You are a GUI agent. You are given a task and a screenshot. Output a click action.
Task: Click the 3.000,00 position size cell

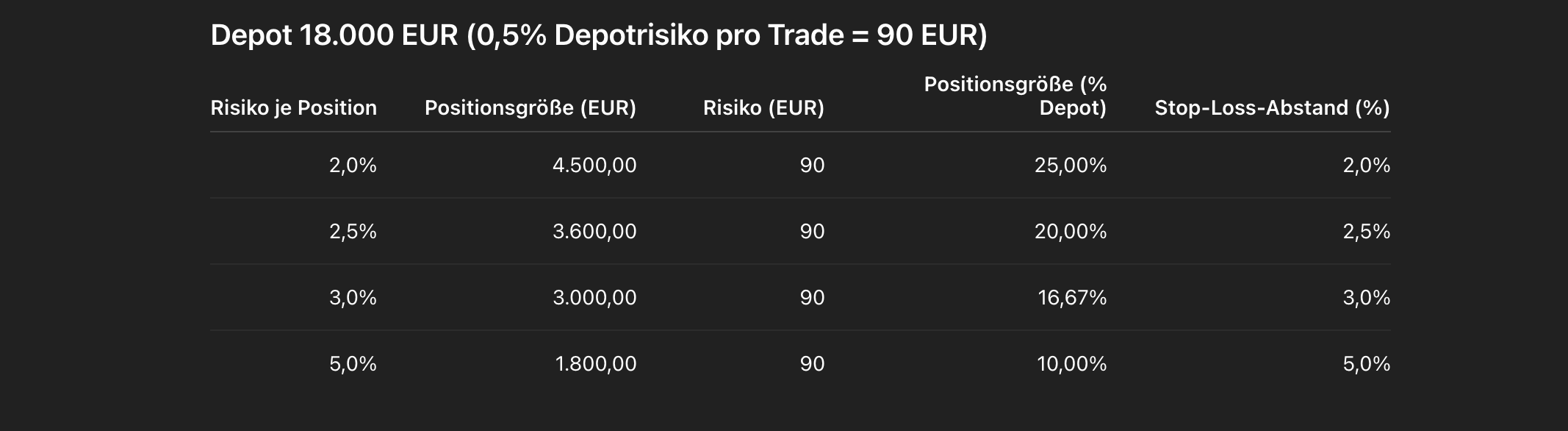pos(594,298)
